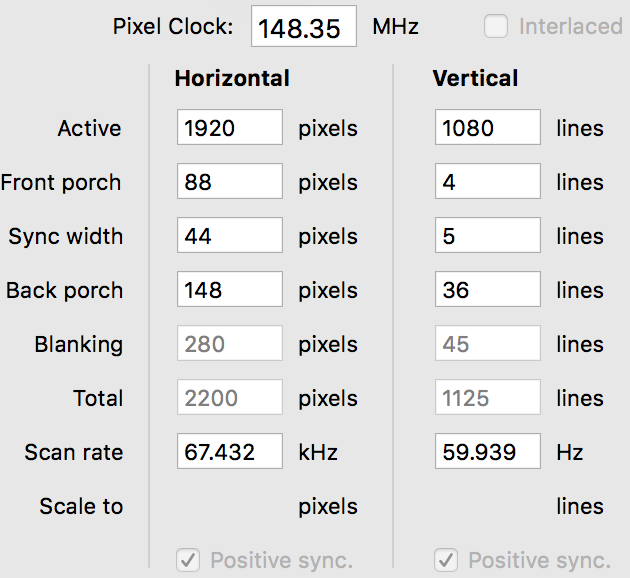Edit the horizontal Sync width field
Viewport: 630px width, 578px height.
[230, 236]
